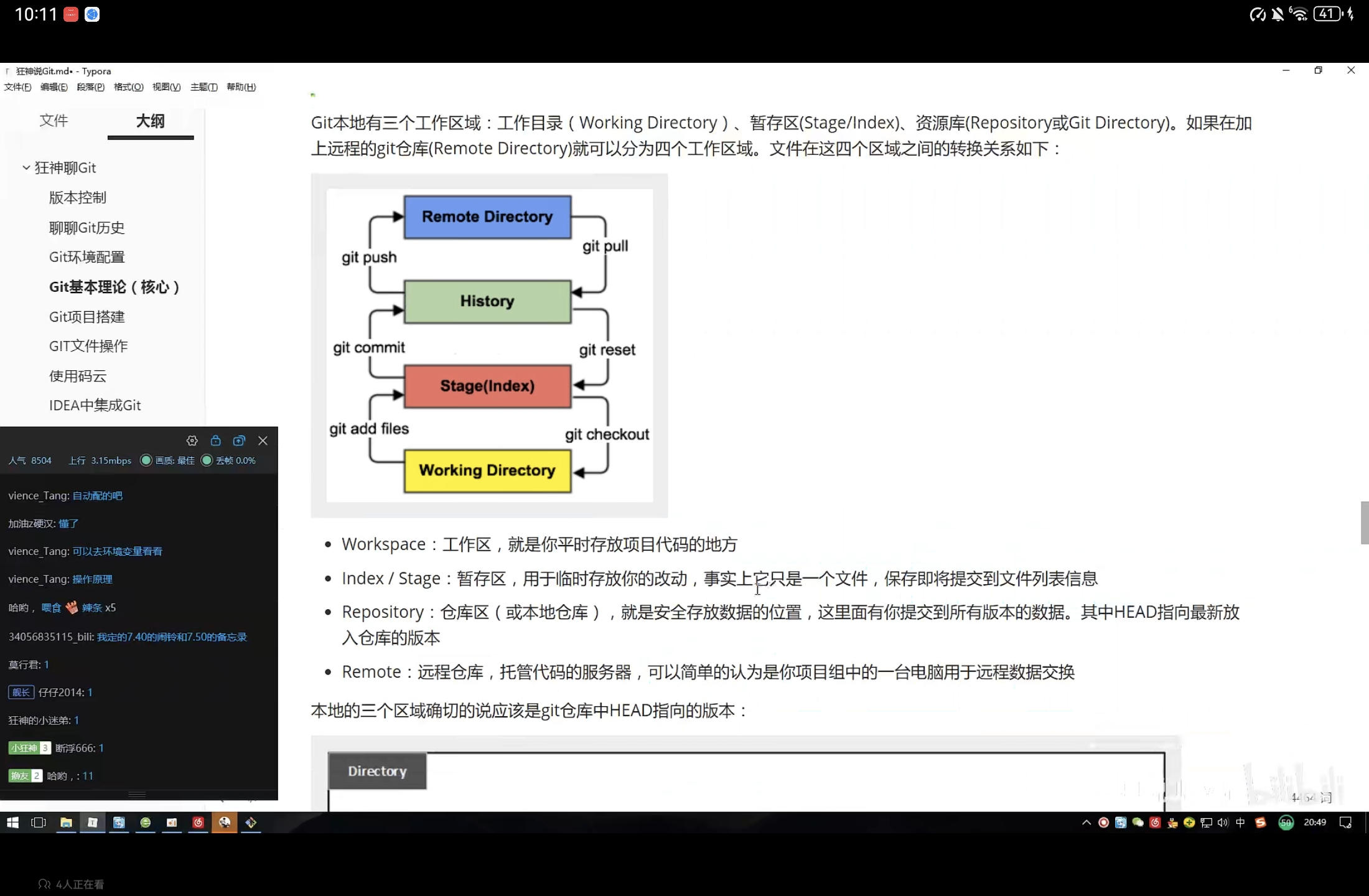Collapse the 狂神聊Git outline tree
Screen dimensions: 1369x896
click(x=26, y=167)
